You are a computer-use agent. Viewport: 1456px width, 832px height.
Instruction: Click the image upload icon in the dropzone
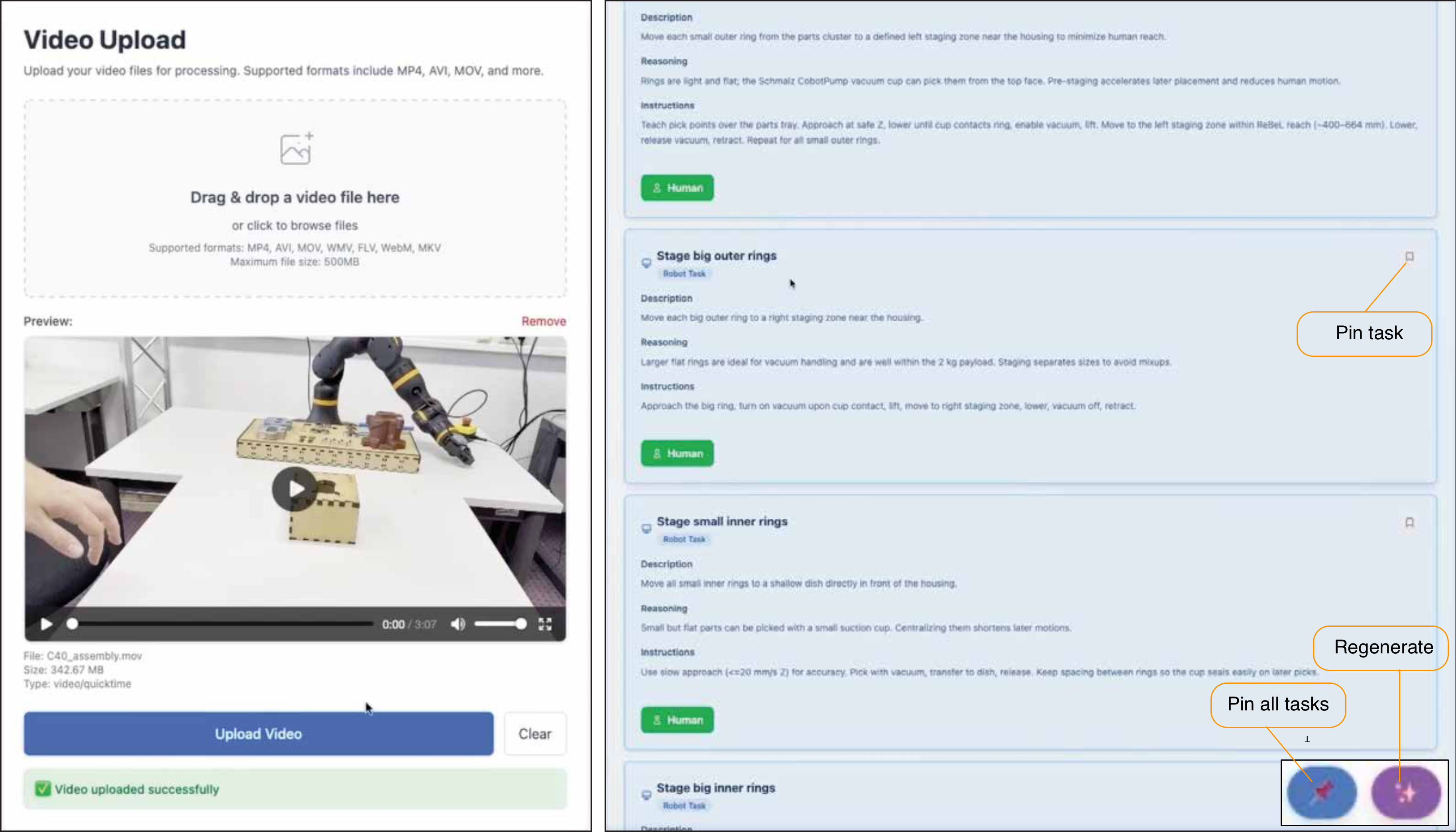[x=296, y=149]
